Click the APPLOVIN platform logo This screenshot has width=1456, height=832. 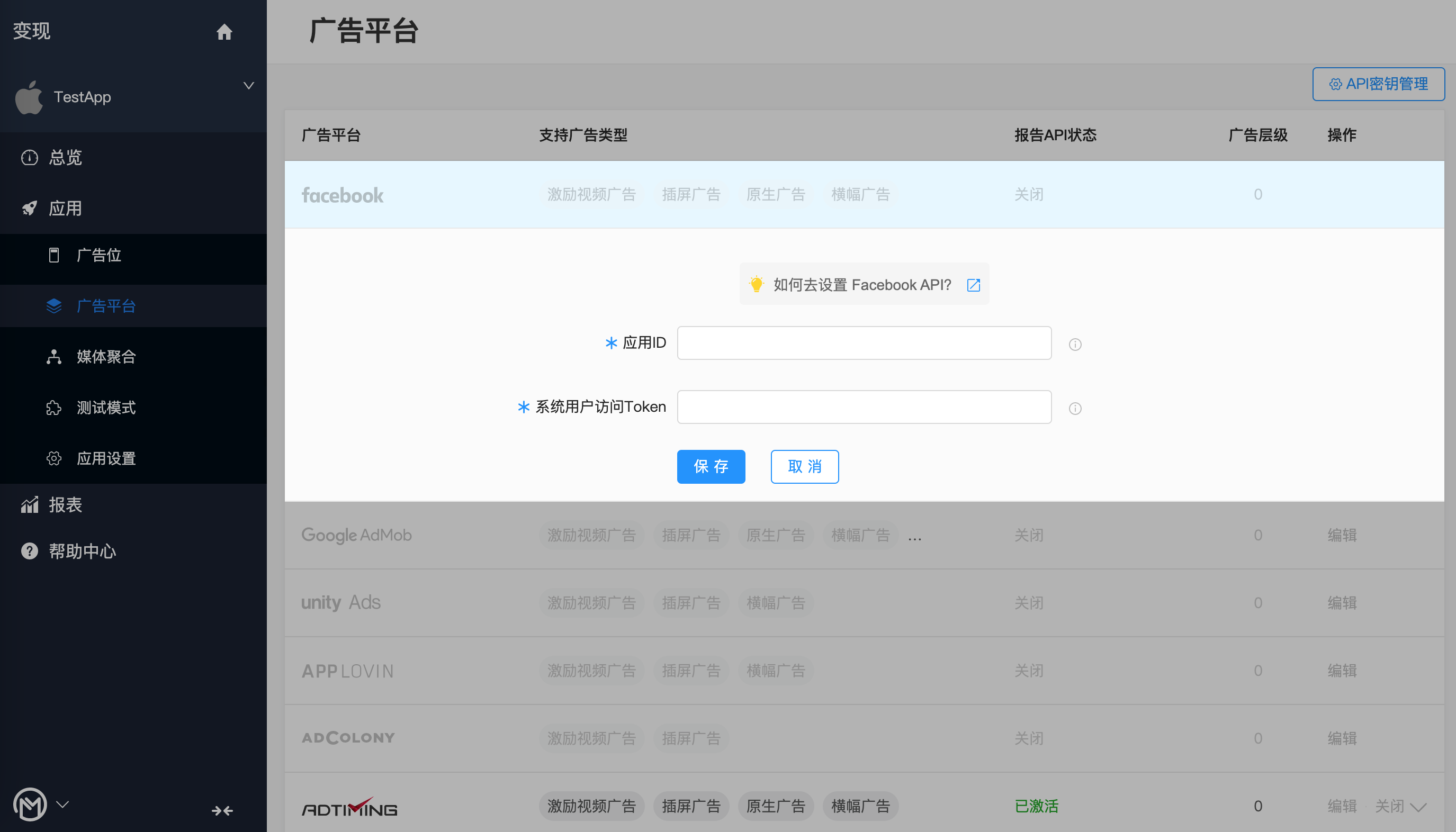347,671
